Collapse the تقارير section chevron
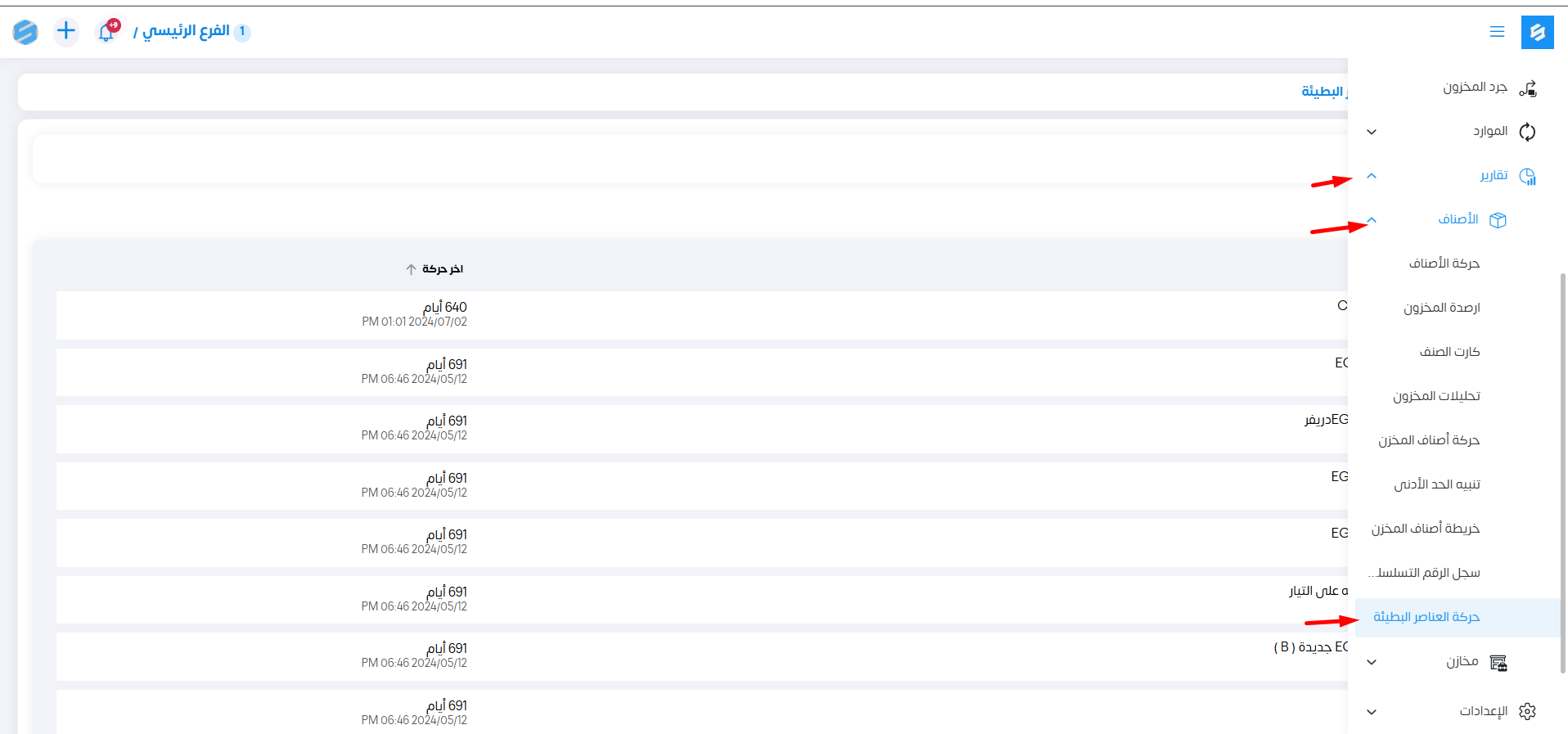1568x734 pixels. 1372,176
